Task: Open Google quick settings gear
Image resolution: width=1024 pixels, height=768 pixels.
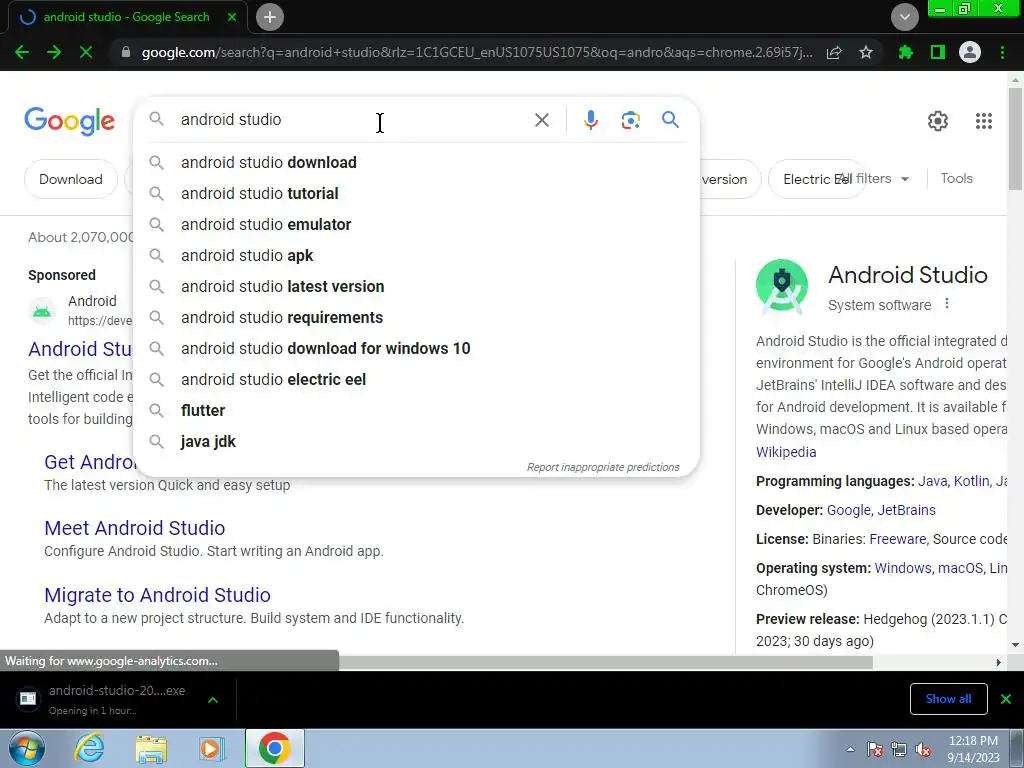Action: point(938,121)
